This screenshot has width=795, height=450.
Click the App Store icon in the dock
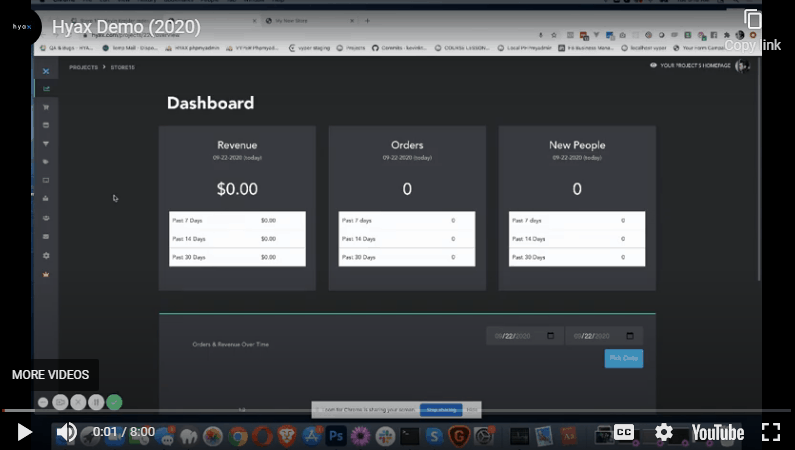[311, 436]
